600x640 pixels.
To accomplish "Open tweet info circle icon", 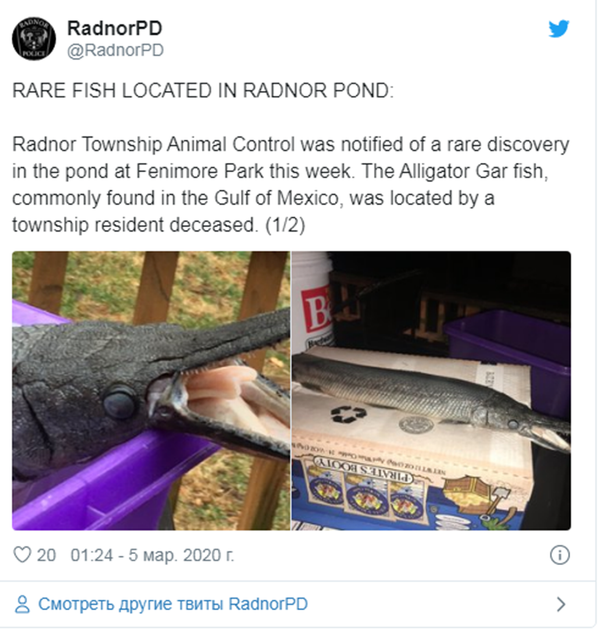I will [x=559, y=555].
